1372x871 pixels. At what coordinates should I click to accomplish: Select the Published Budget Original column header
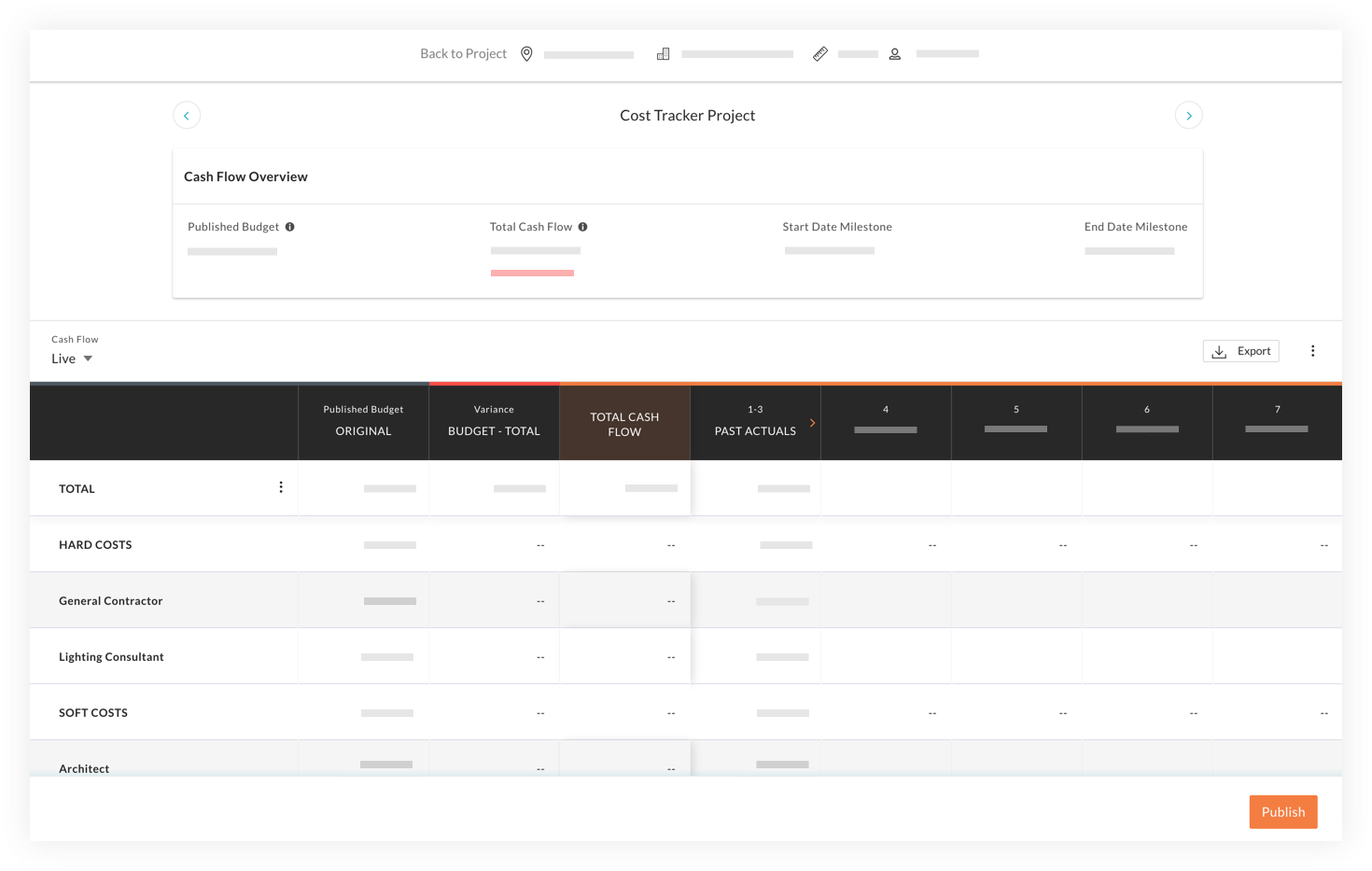tap(363, 423)
